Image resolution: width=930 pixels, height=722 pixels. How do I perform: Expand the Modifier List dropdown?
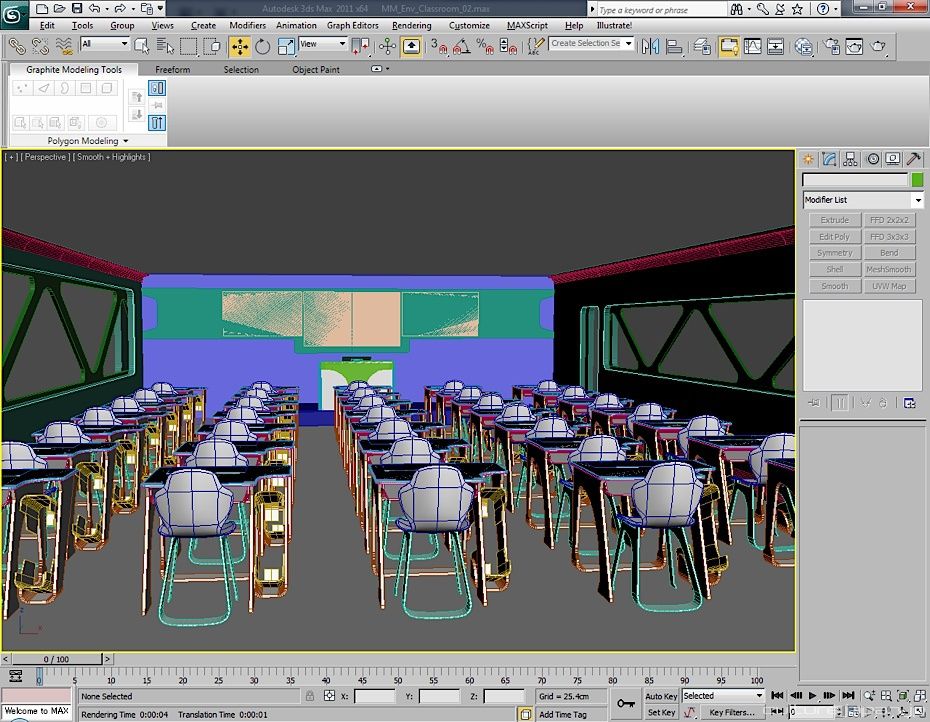(862, 200)
